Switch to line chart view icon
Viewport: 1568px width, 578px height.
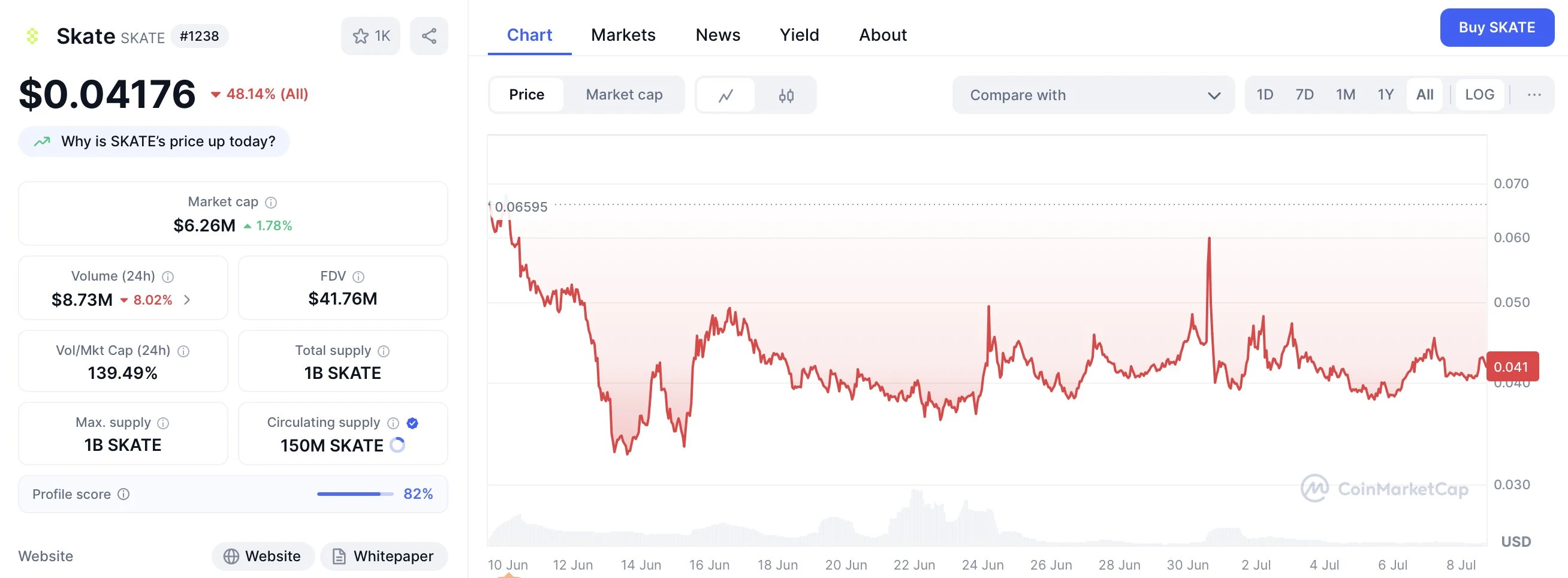click(726, 95)
